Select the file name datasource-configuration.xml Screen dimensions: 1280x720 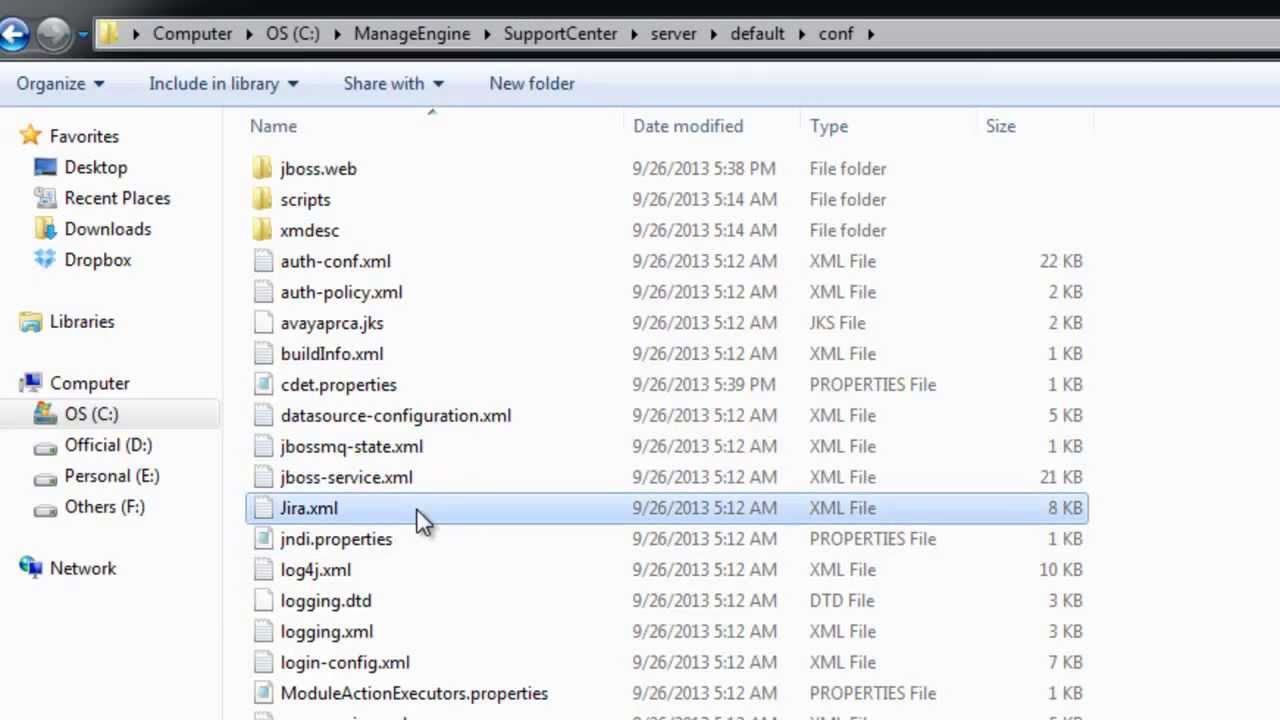[396, 415]
